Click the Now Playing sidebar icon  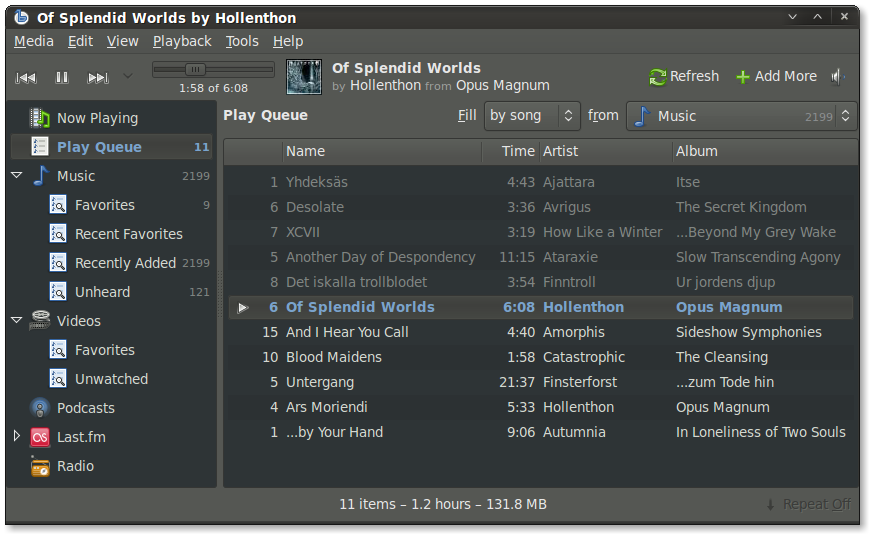pyautogui.click(x=39, y=118)
